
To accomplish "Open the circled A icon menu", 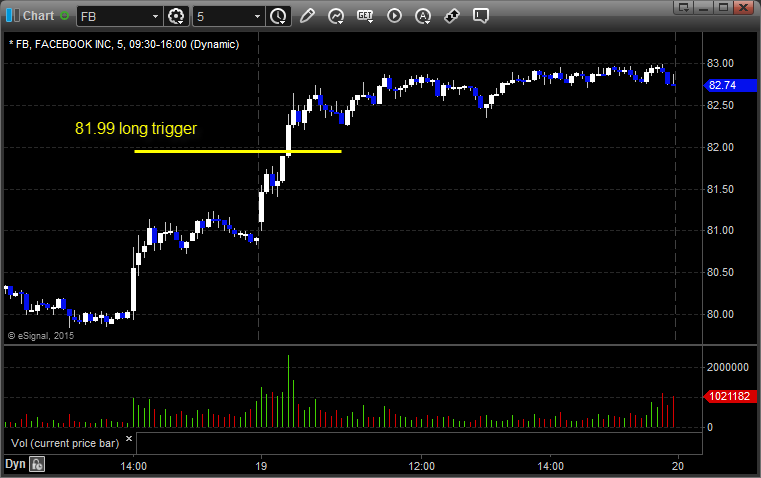I will 423,16.
